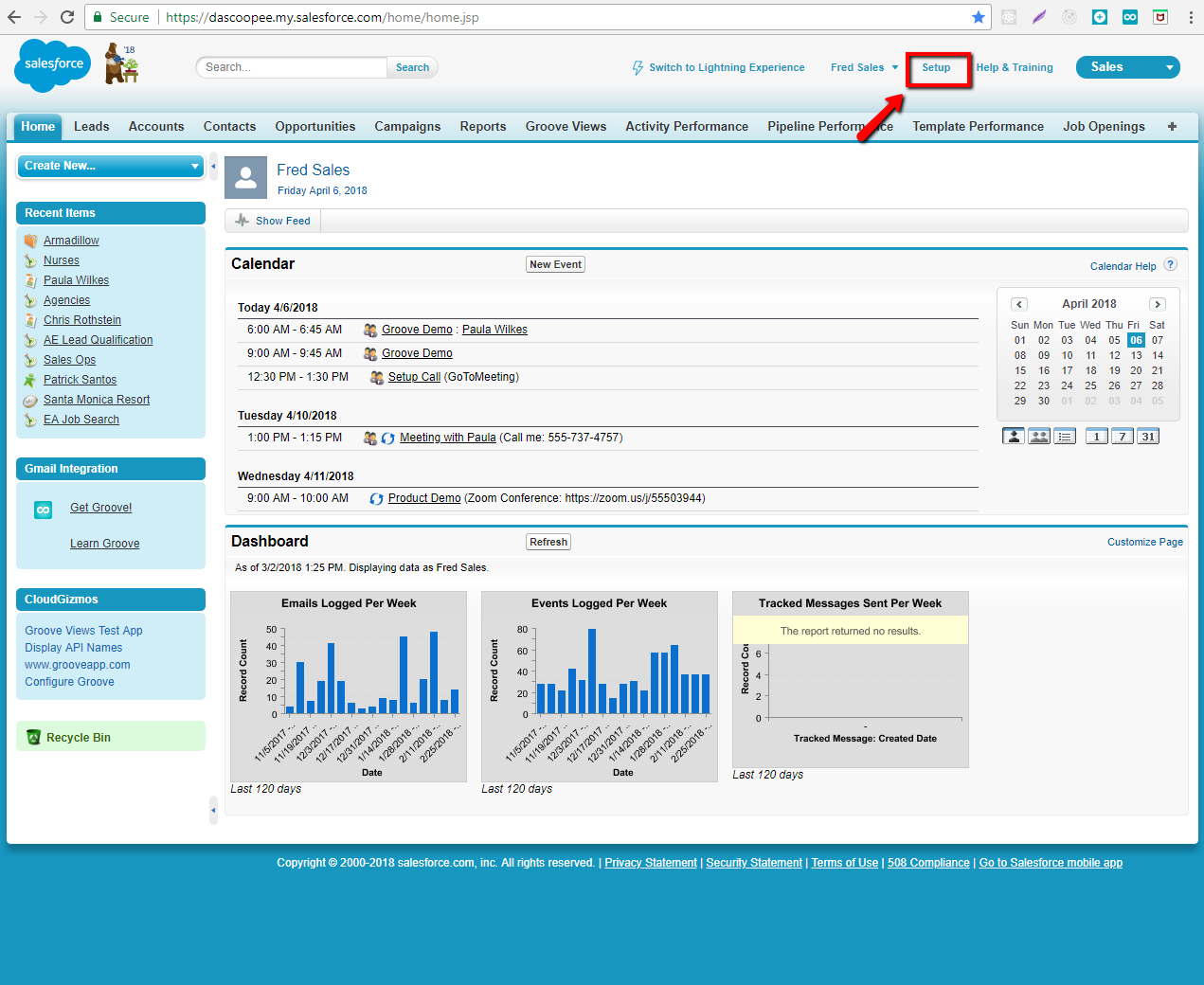This screenshot has height=985, width=1204.
Task: Click recurrence icon beside Product Demo
Action: [376, 498]
